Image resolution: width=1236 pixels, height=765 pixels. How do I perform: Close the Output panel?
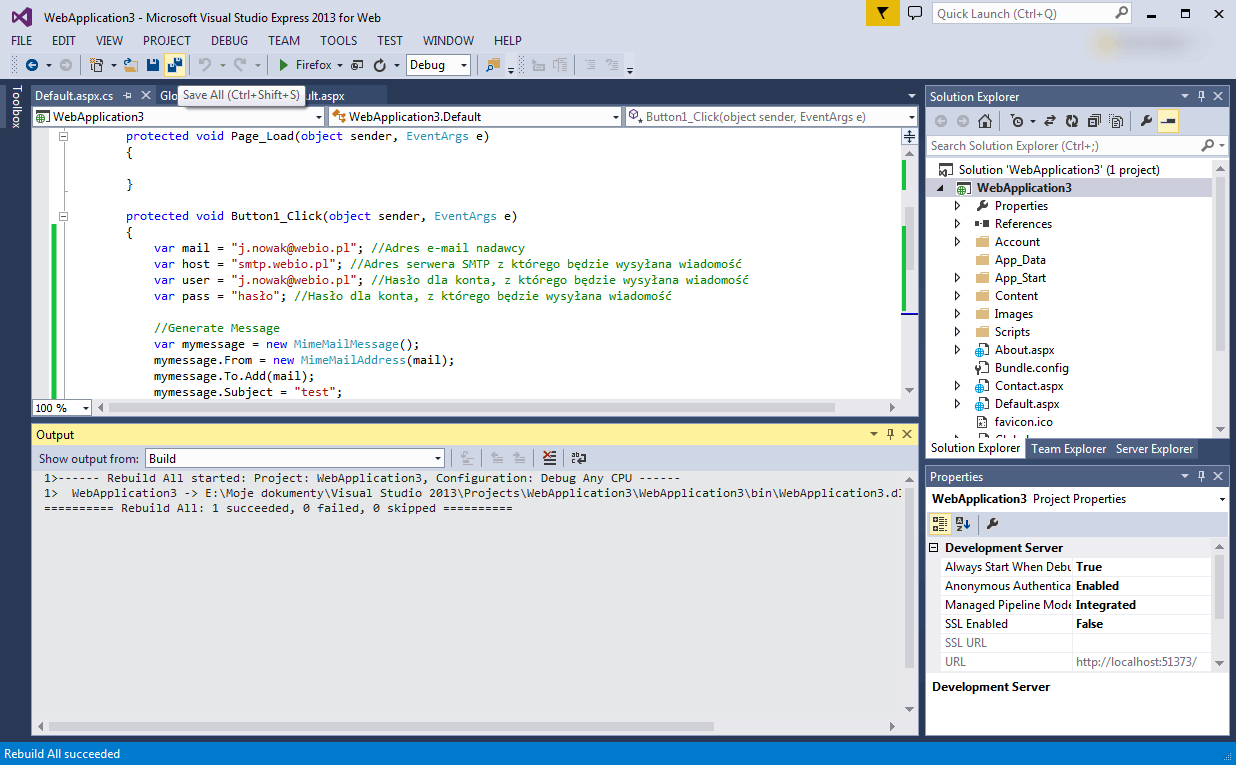coord(907,435)
